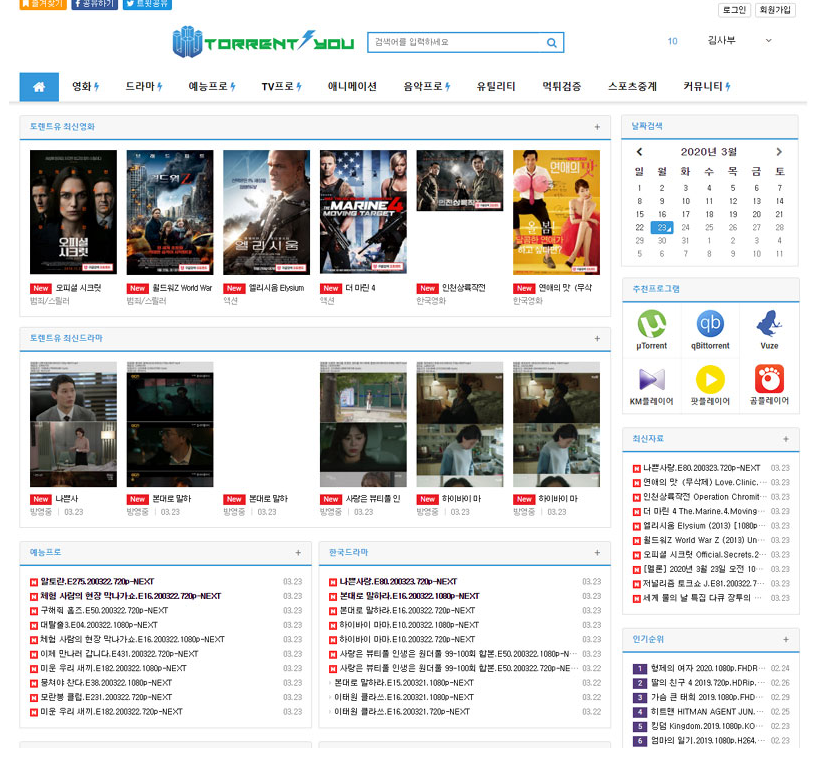Image resolution: width=813 pixels, height=770 pixels.
Task: Open rank 1 황제의 여자 2020.1080p
Action: 708,668
